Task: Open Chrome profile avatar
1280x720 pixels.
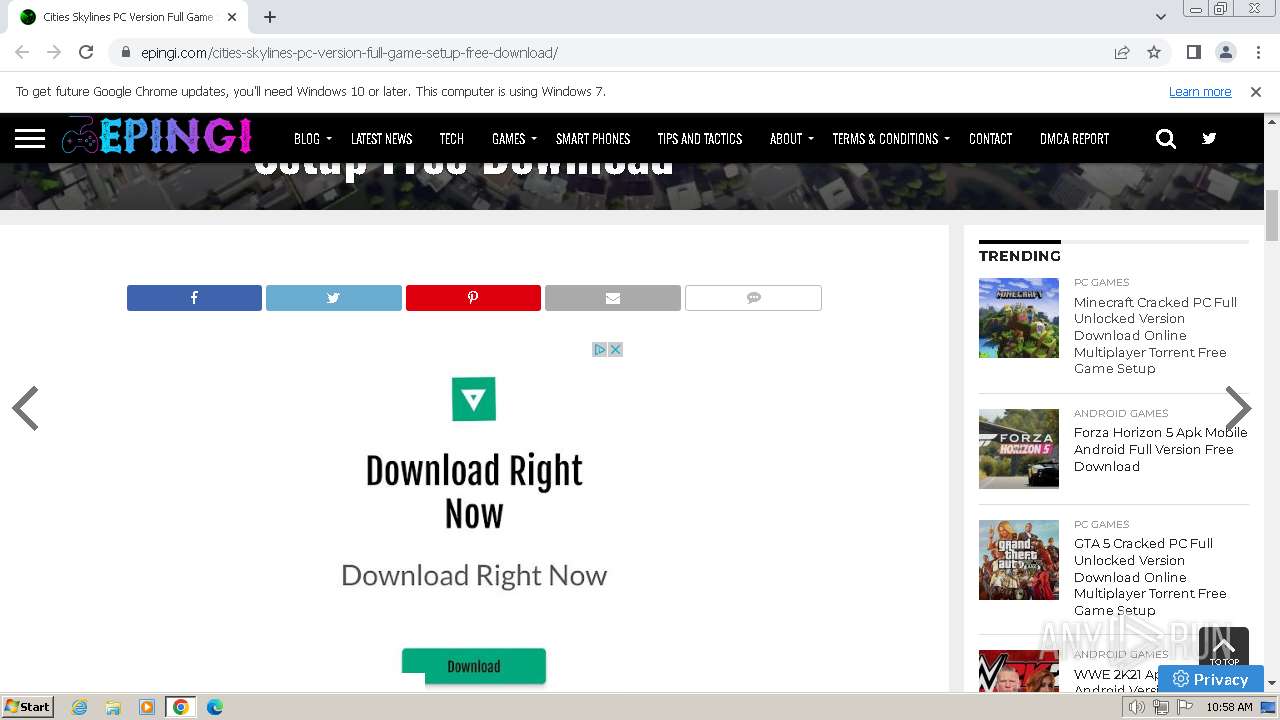Action: tap(1226, 52)
